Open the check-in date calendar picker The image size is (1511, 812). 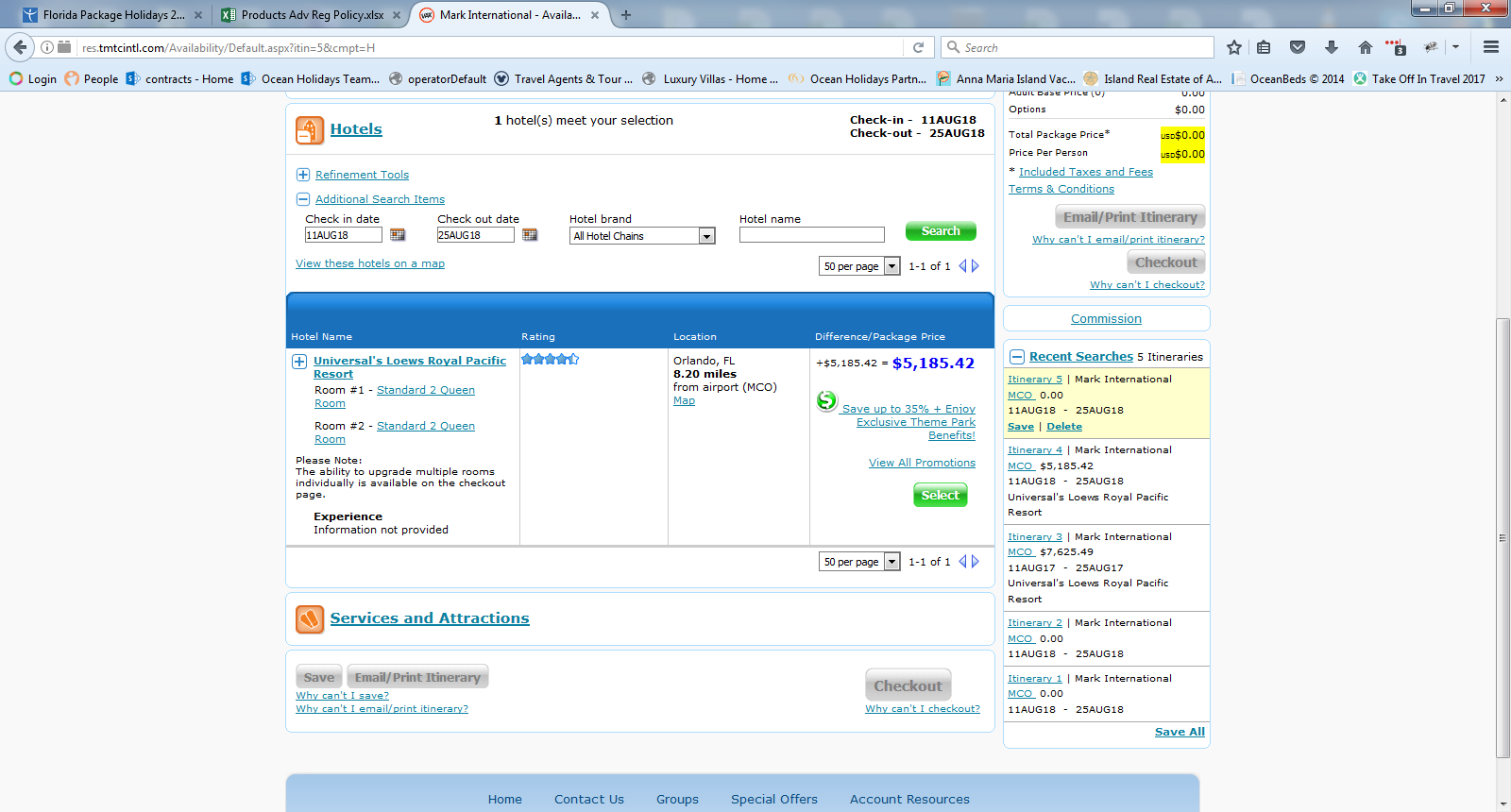tap(398, 235)
